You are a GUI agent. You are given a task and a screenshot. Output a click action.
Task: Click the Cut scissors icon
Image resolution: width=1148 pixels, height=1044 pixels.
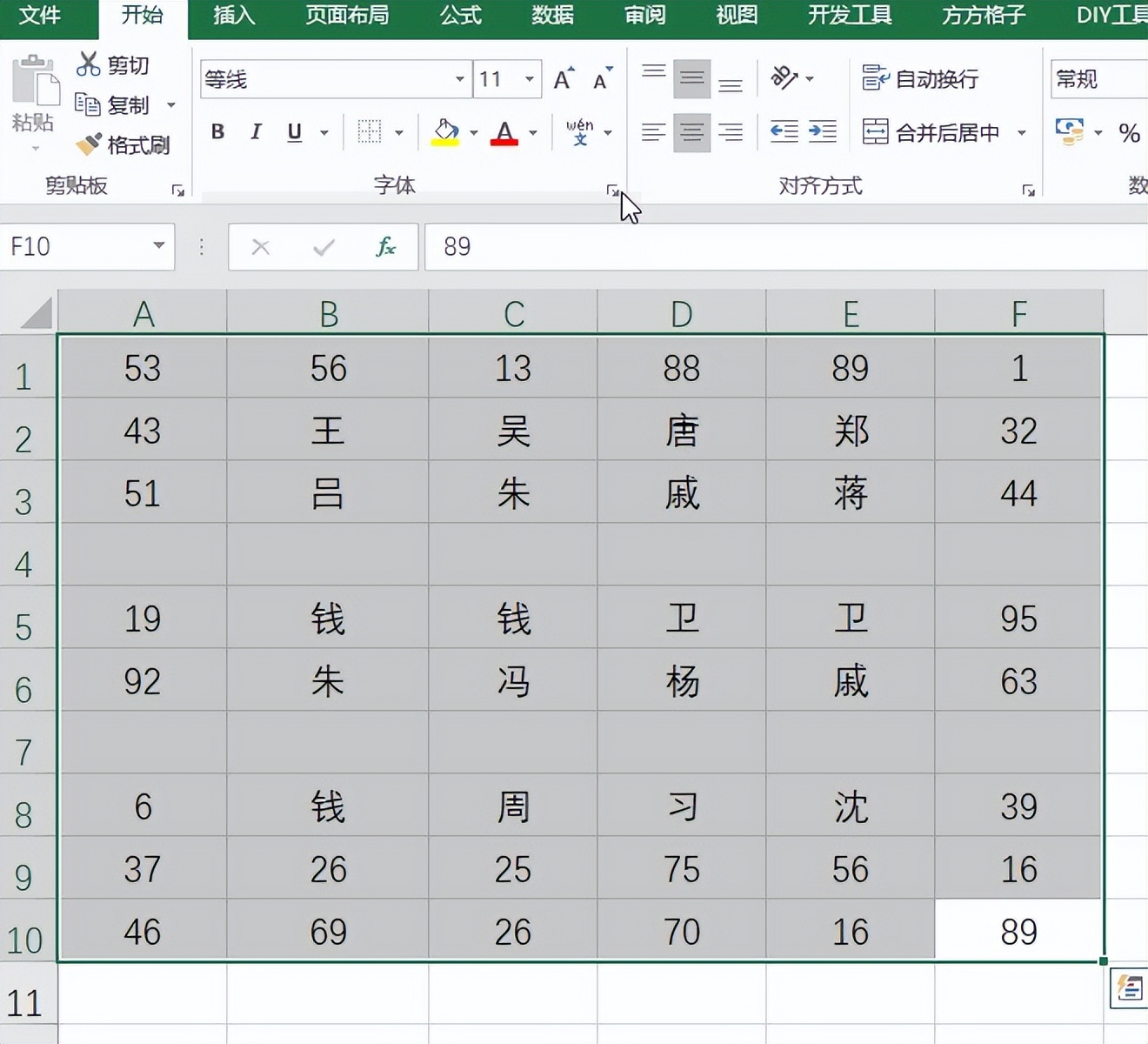coord(89,64)
